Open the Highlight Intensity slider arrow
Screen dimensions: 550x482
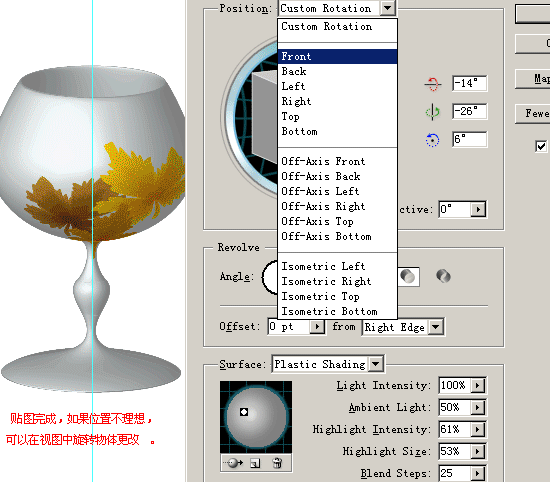[477, 429]
